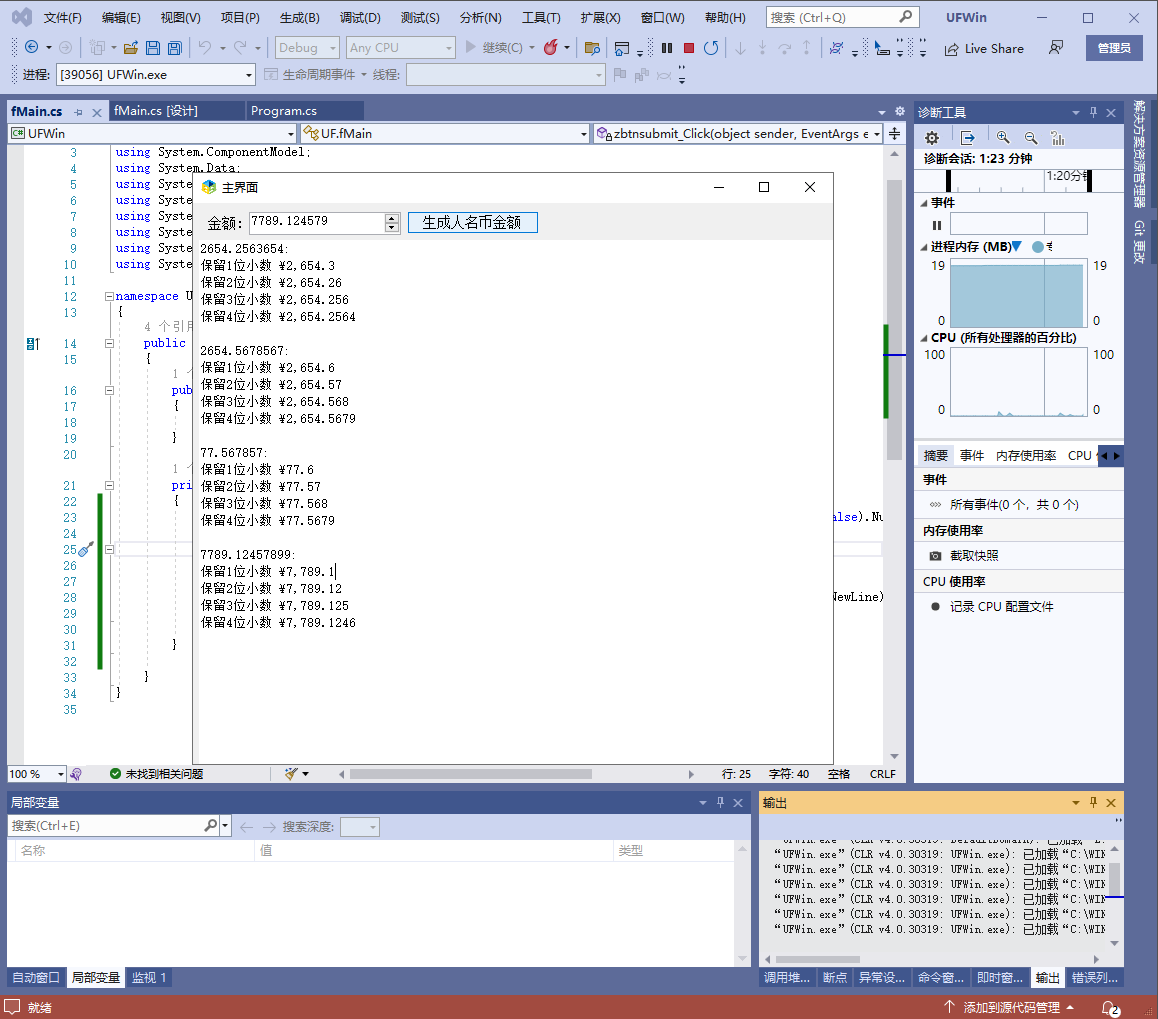
Task: Click 继续(C) continue button
Action: (x=493, y=48)
